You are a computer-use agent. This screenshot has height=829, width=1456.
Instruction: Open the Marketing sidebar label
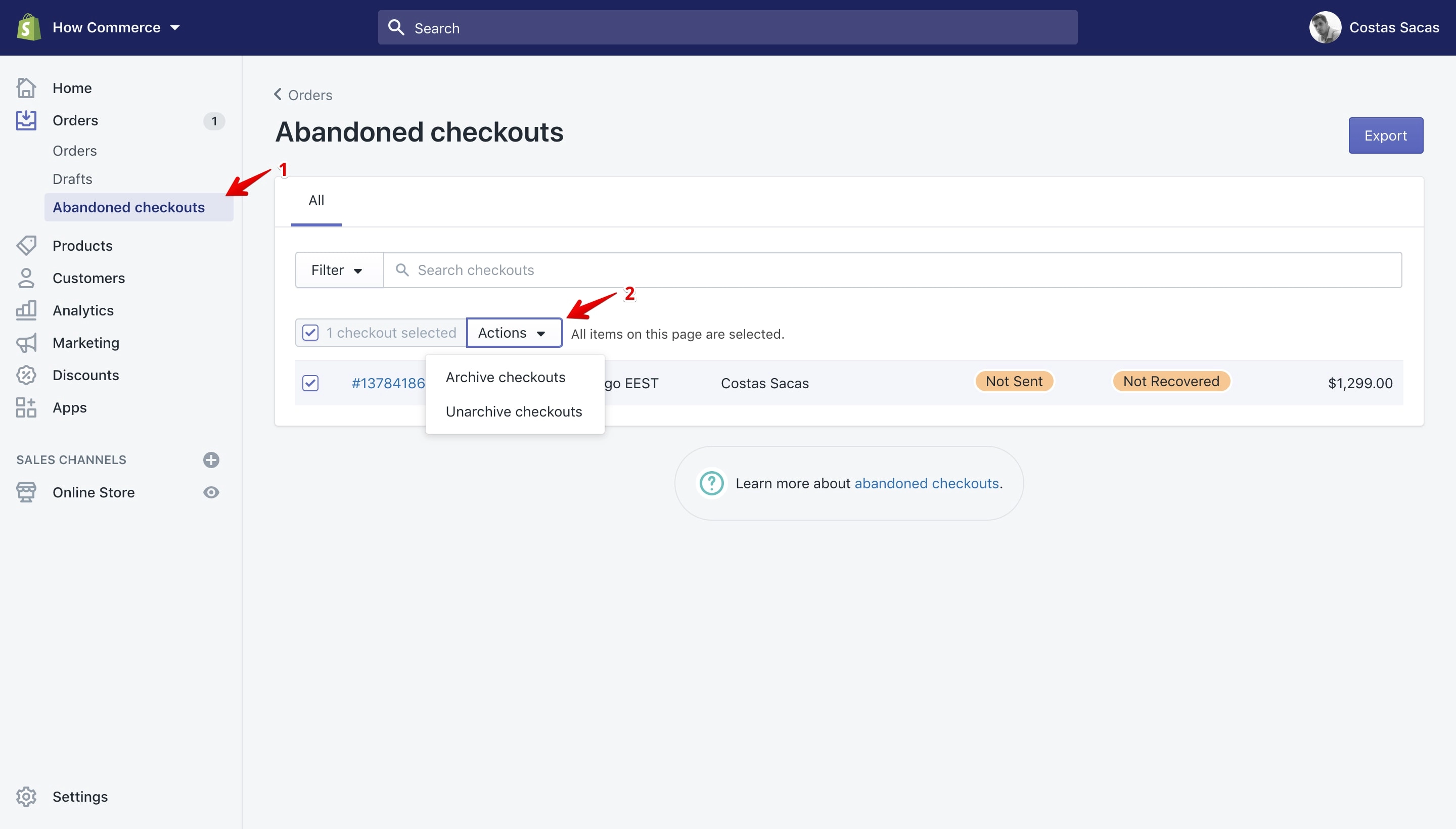point(86,343)
